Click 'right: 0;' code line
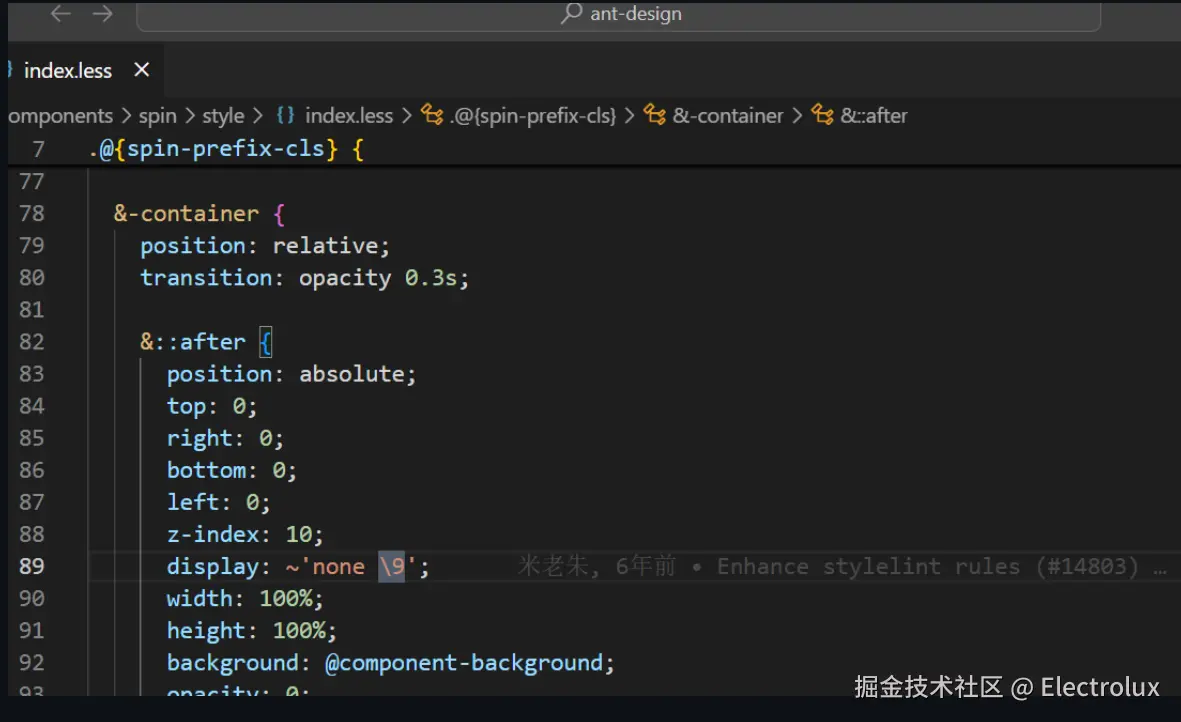The image size is (1181, 722). (x=225, y=438)
